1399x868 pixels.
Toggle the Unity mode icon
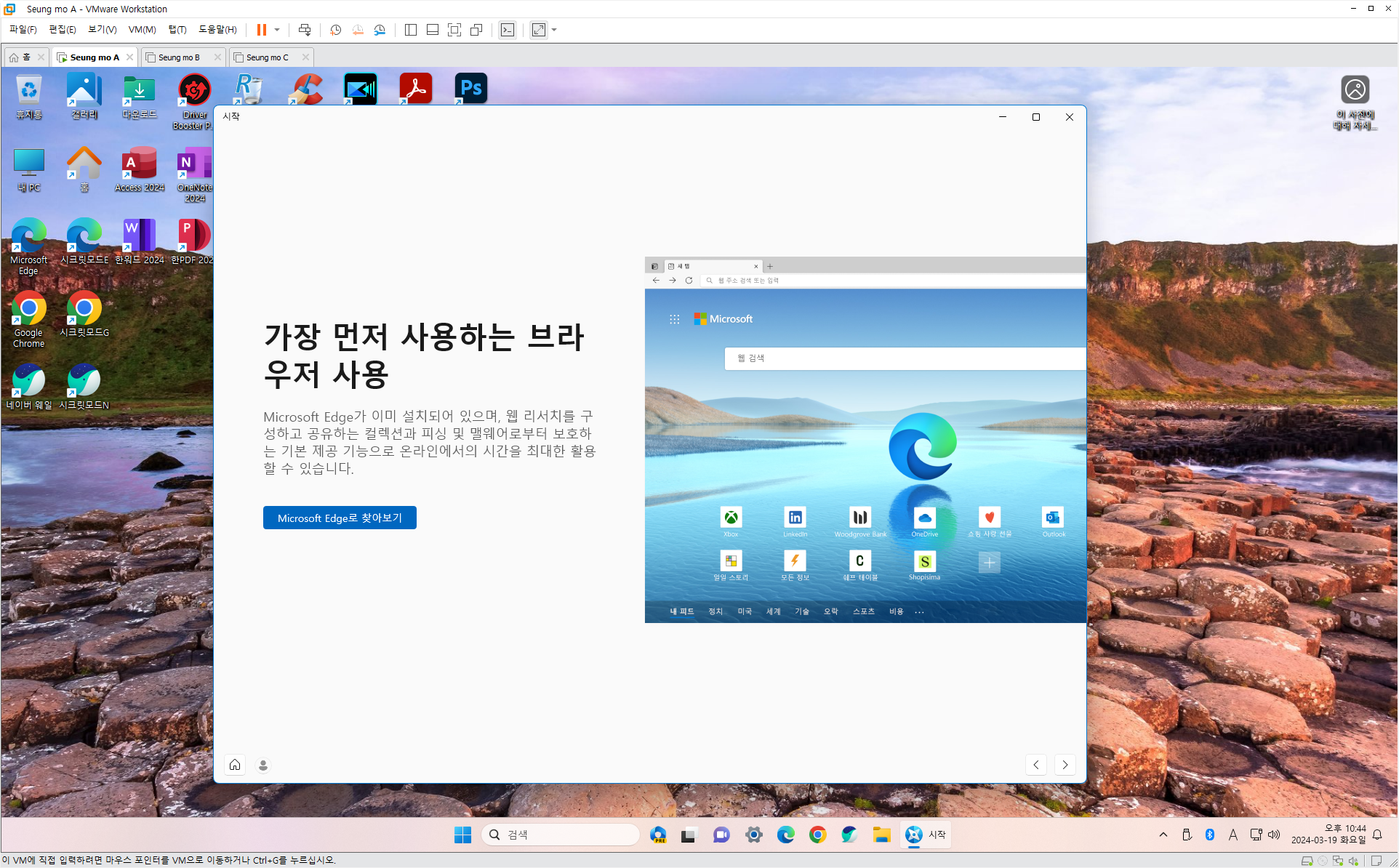click(476, 30)
